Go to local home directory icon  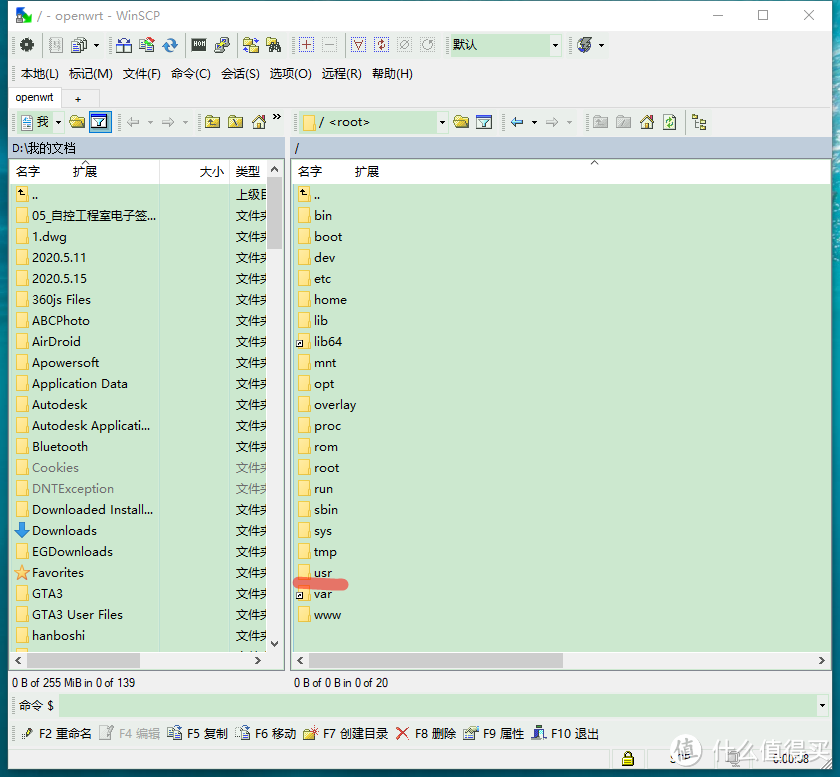(x=259, y=122)
